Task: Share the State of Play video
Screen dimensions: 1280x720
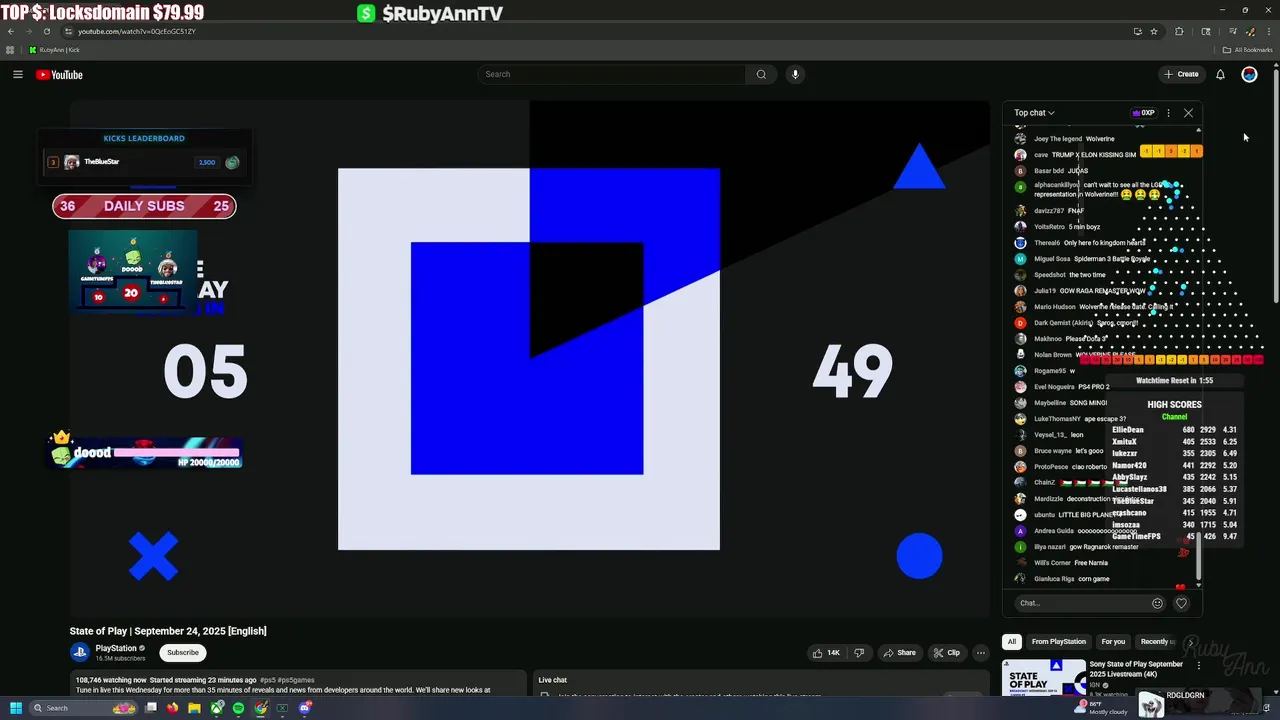Action: coord(899,653)
